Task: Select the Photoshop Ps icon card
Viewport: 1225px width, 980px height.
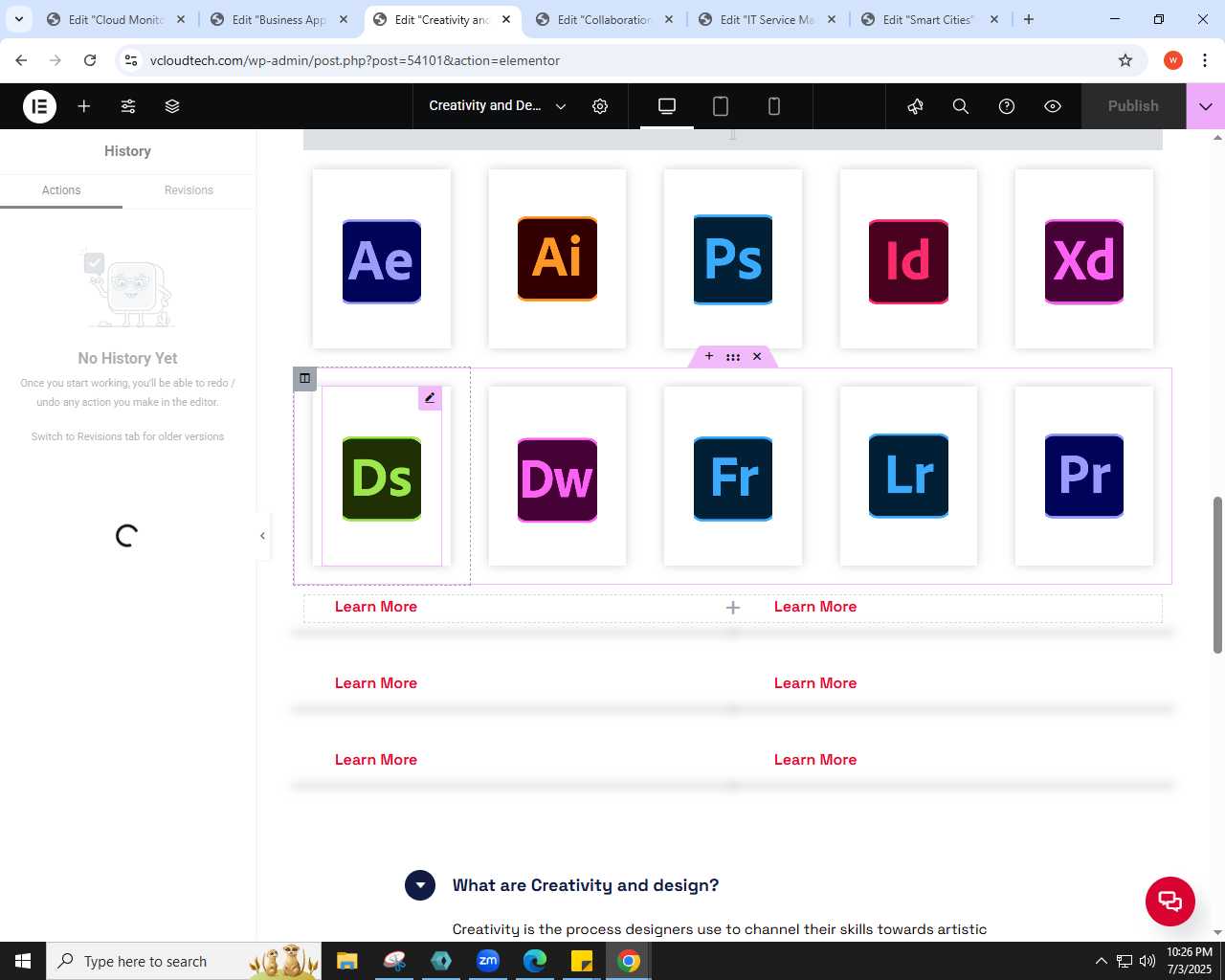Action: click(x=733, y=259)
